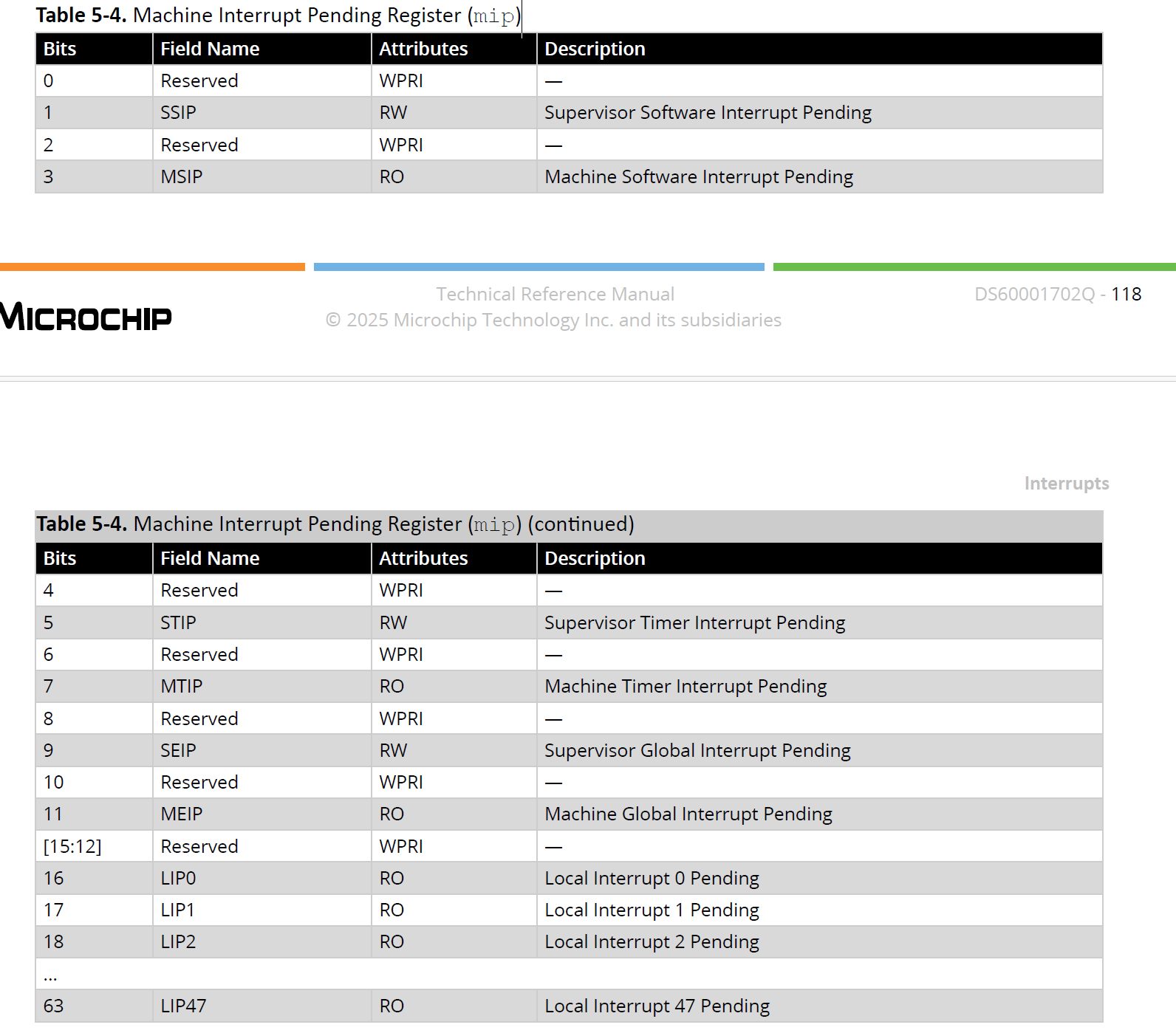
Task: Select 'Local Interrupt 1 Pending' text
Action: 652,910
